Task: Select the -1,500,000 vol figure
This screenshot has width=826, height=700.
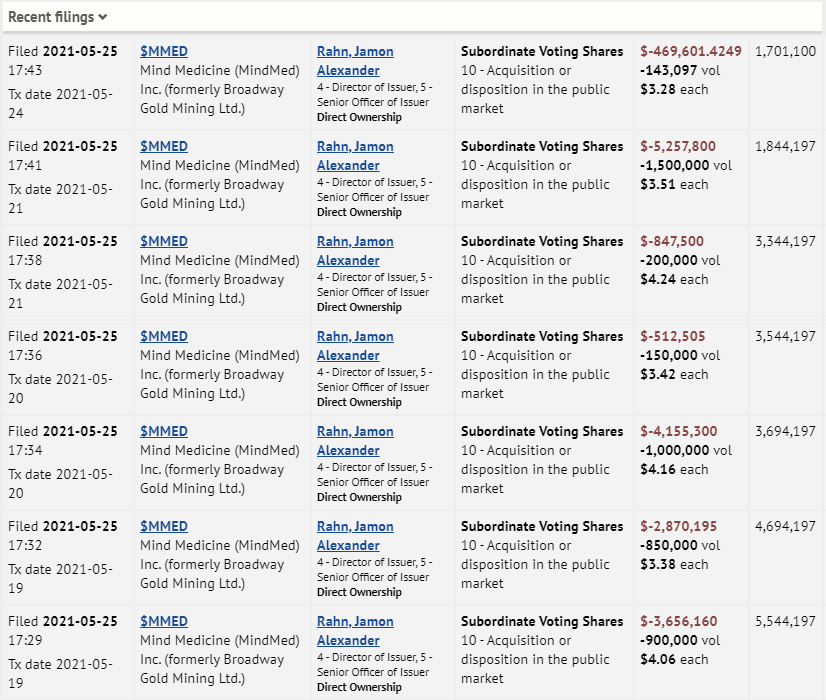Action: tap(686, 165)
